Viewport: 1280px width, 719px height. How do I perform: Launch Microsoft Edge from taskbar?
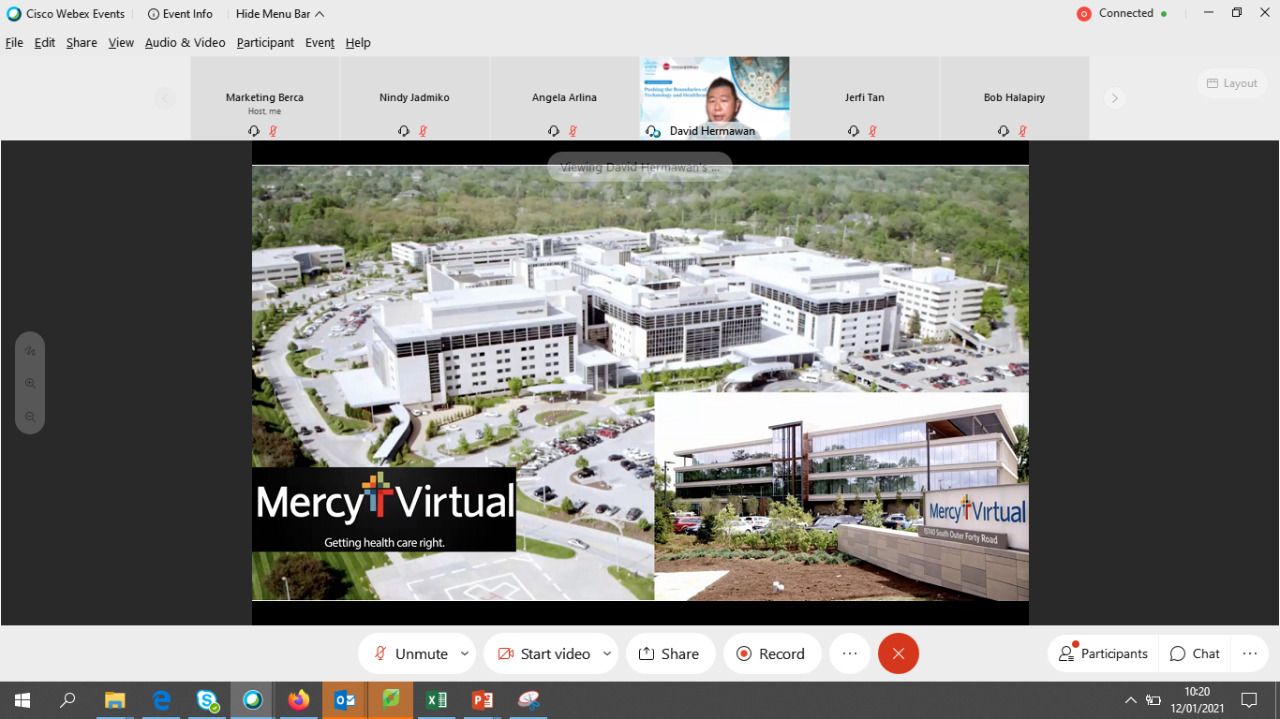161,700
